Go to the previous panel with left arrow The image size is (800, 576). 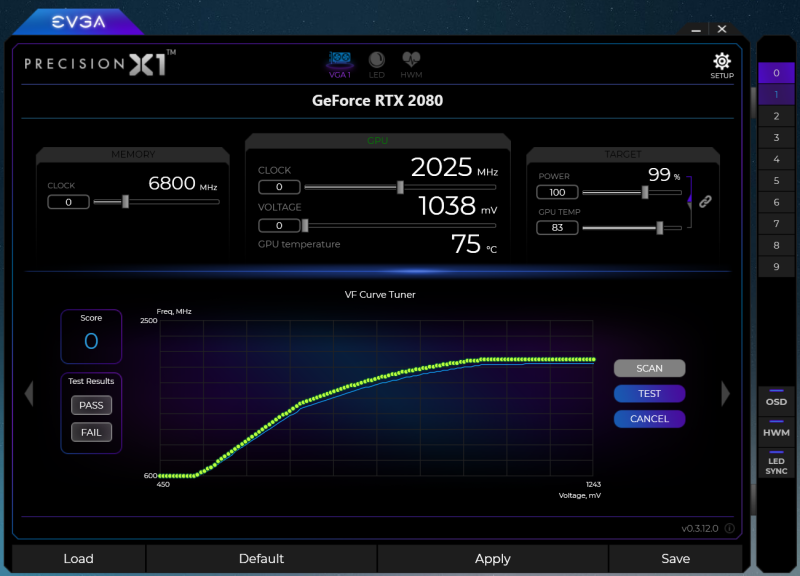(29, 393)
